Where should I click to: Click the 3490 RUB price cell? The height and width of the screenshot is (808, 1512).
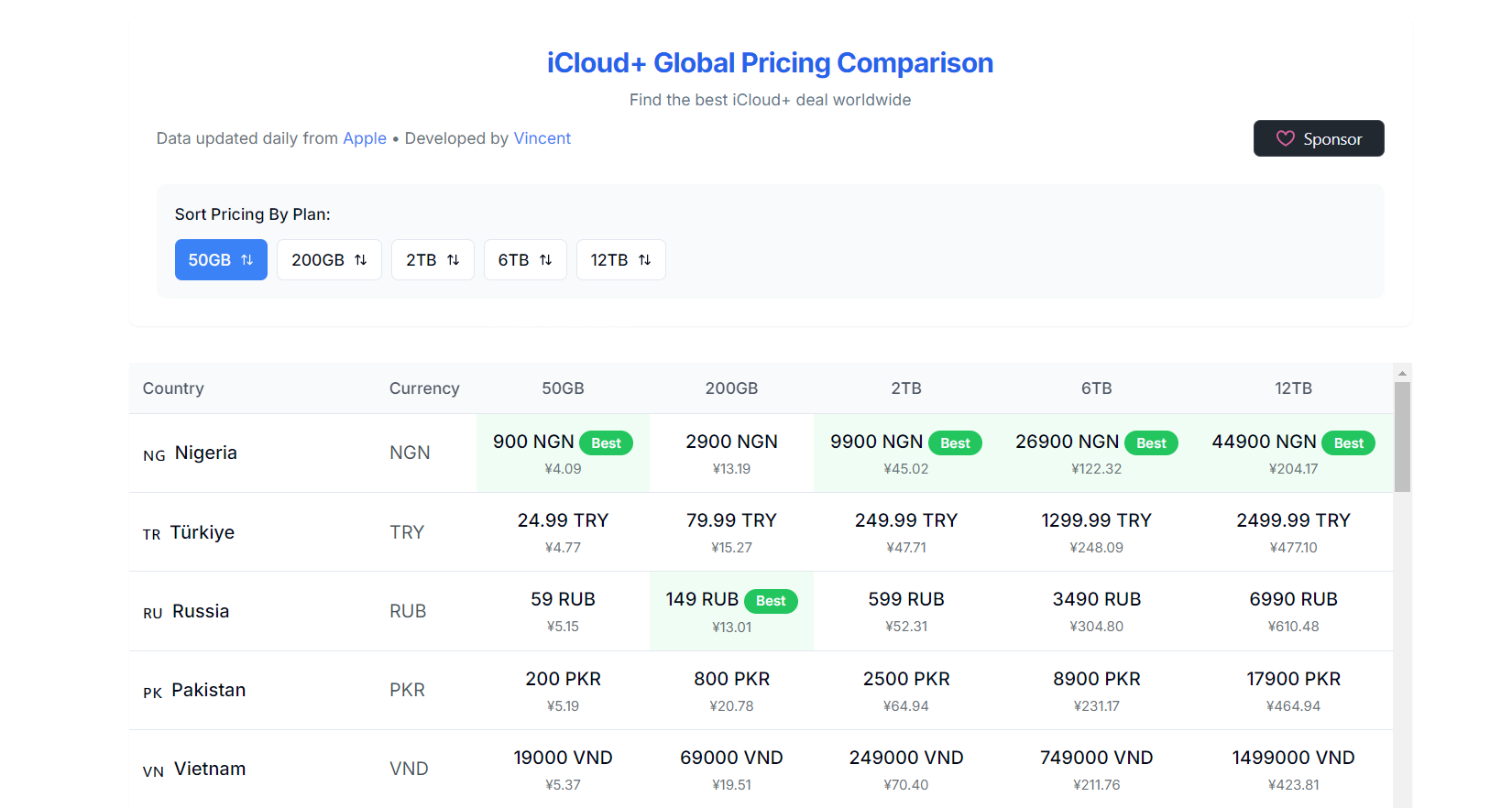point(1096,611)
